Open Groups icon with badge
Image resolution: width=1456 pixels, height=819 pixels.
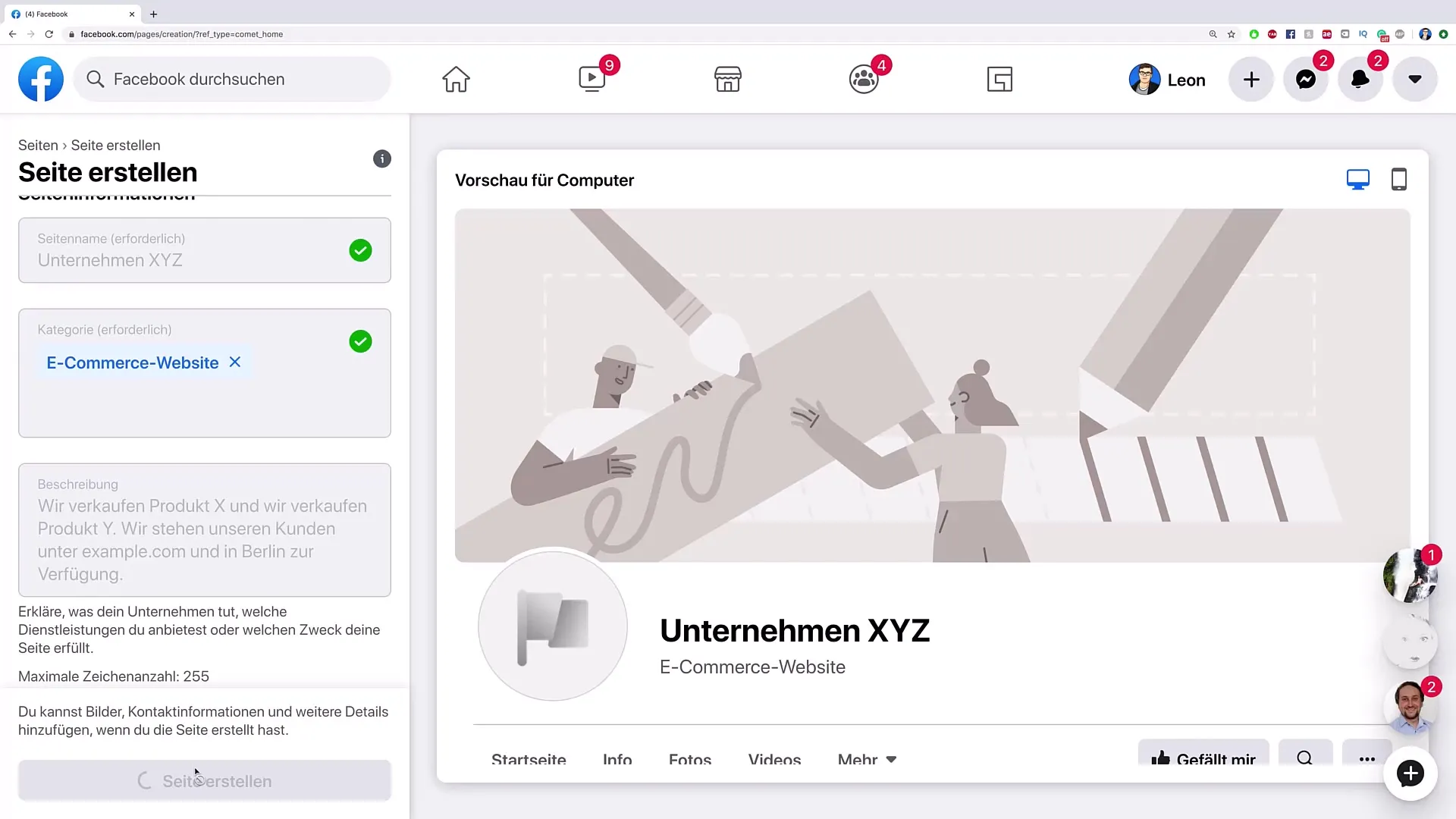(x=863, y=79)
